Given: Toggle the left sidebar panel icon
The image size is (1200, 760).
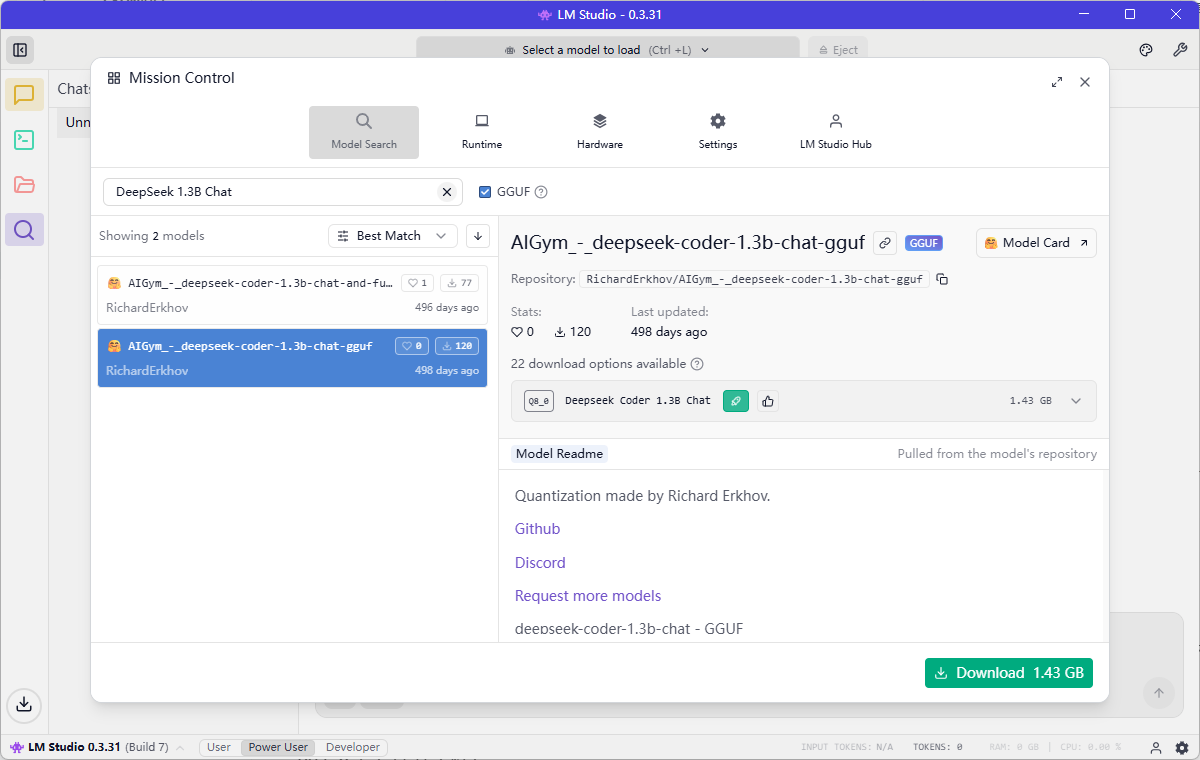Looking at the screenshot, I should click(20, 50).
